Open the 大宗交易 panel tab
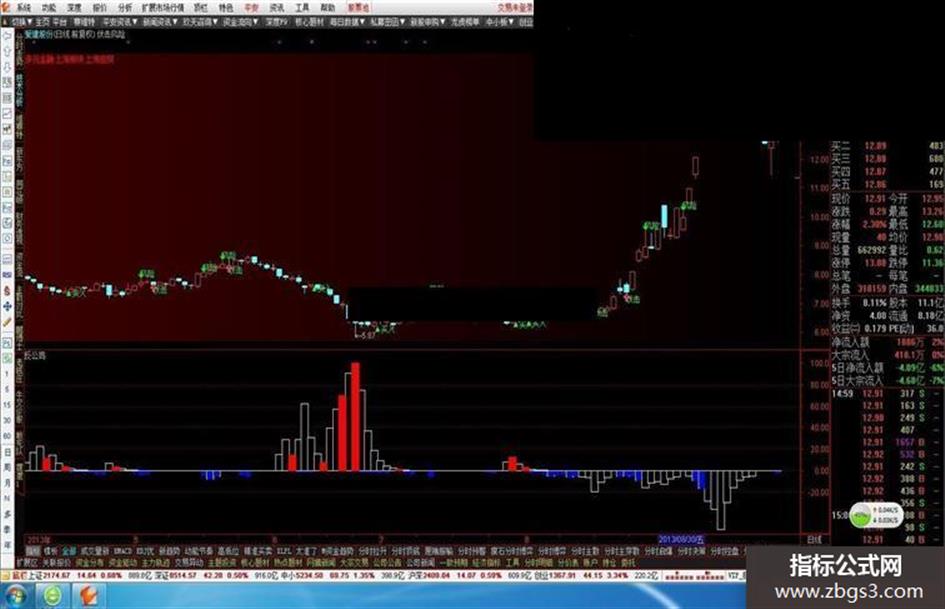 (354, 563)
